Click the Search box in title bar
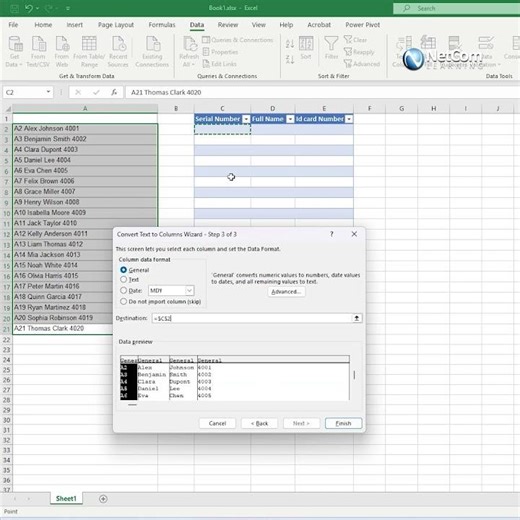The height and width of the screenshot is (520, 520). click(x=457, y=8)
